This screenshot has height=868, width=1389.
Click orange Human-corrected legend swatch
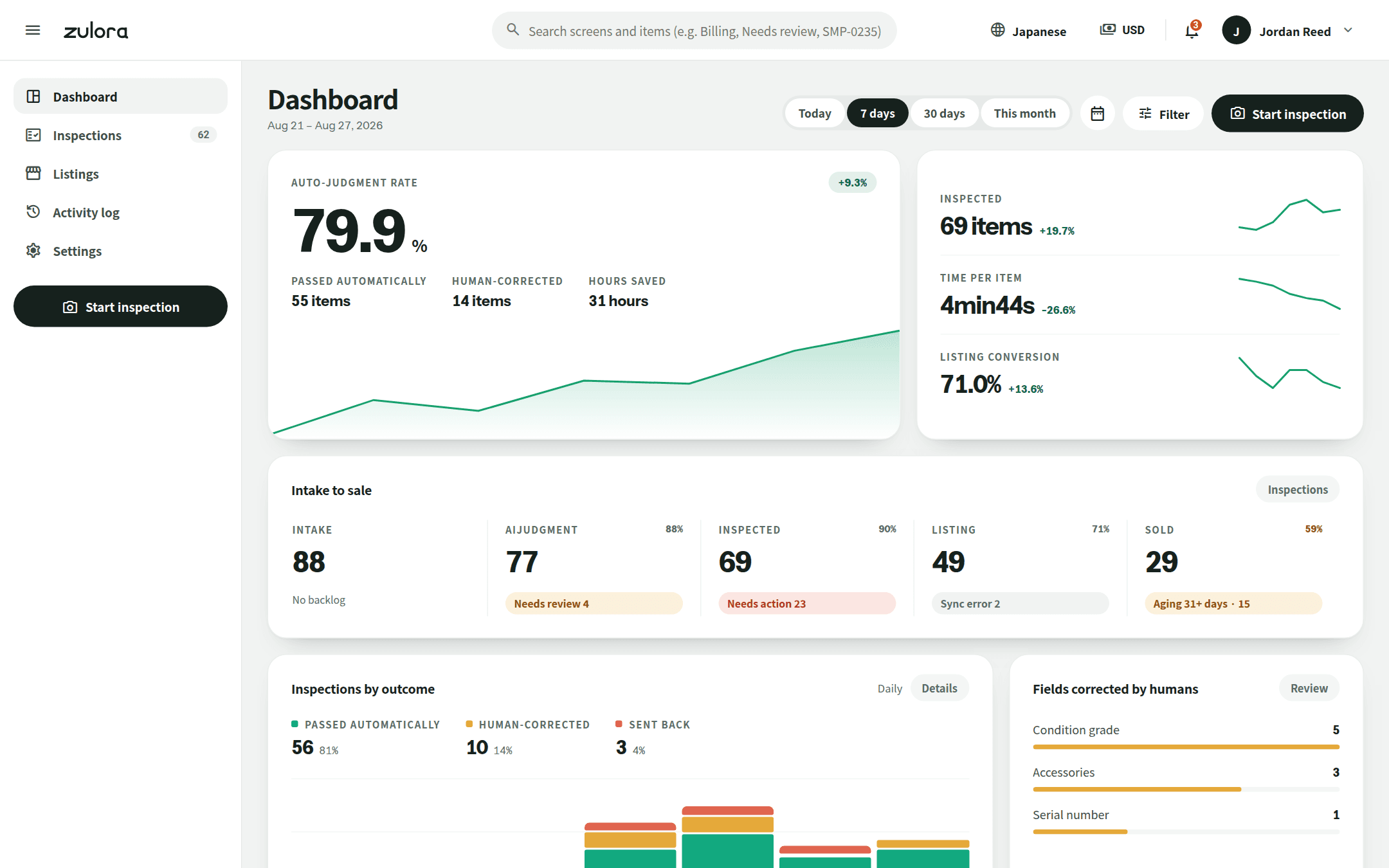coord(469,724)
